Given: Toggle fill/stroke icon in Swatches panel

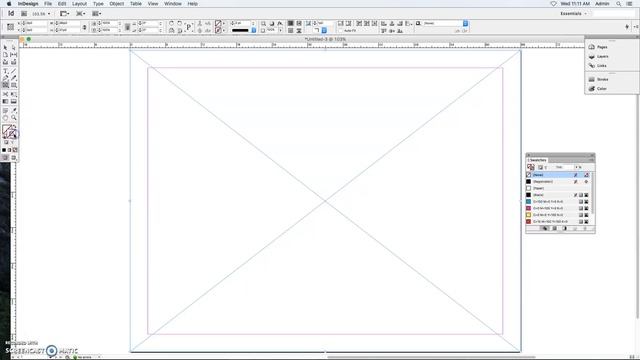Looking at the screenshot, I should 531,167.
